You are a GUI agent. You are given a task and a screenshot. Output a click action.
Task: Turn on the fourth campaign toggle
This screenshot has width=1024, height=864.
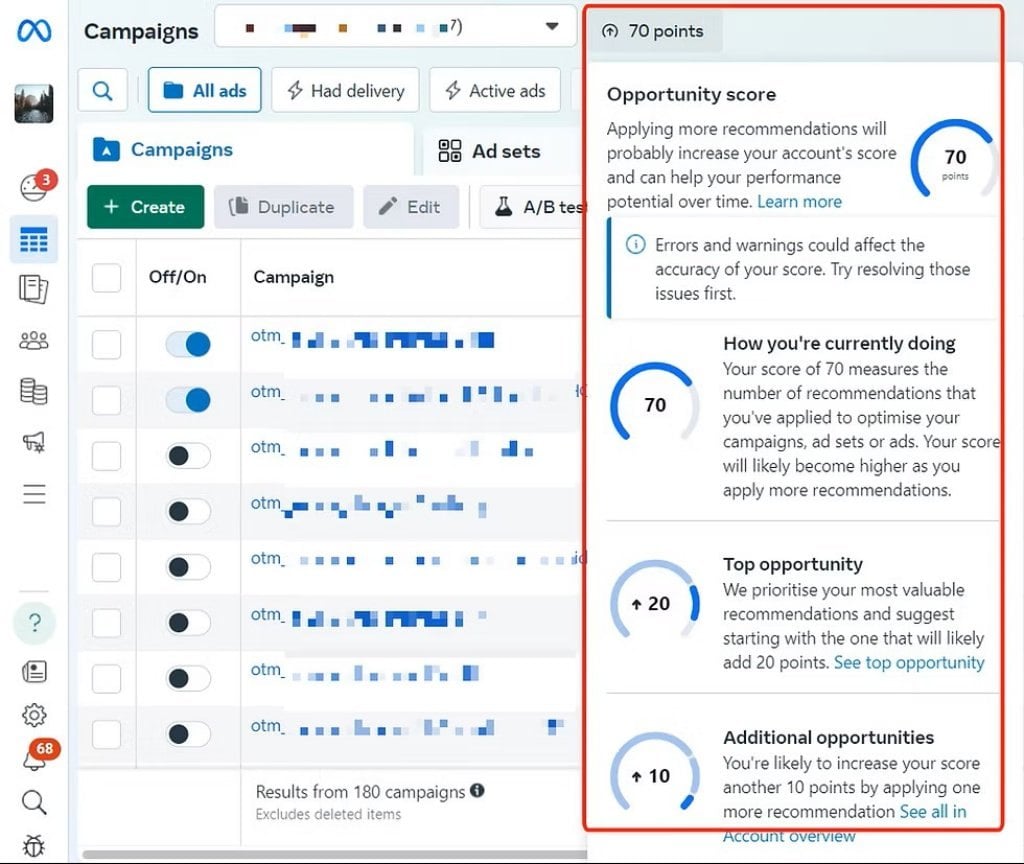tap(188, 511)
